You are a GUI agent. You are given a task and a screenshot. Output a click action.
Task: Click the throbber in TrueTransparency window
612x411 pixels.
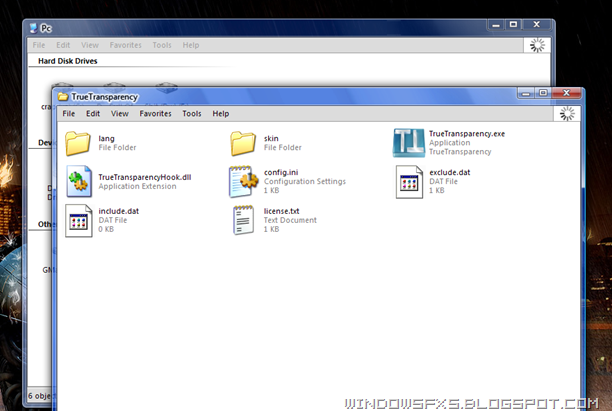pos(567,114)
